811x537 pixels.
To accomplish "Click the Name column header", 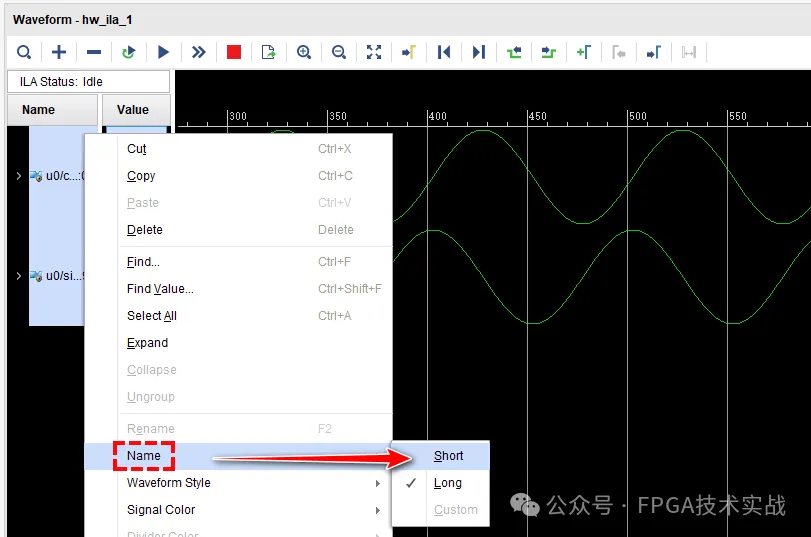I will click(39, 110).
